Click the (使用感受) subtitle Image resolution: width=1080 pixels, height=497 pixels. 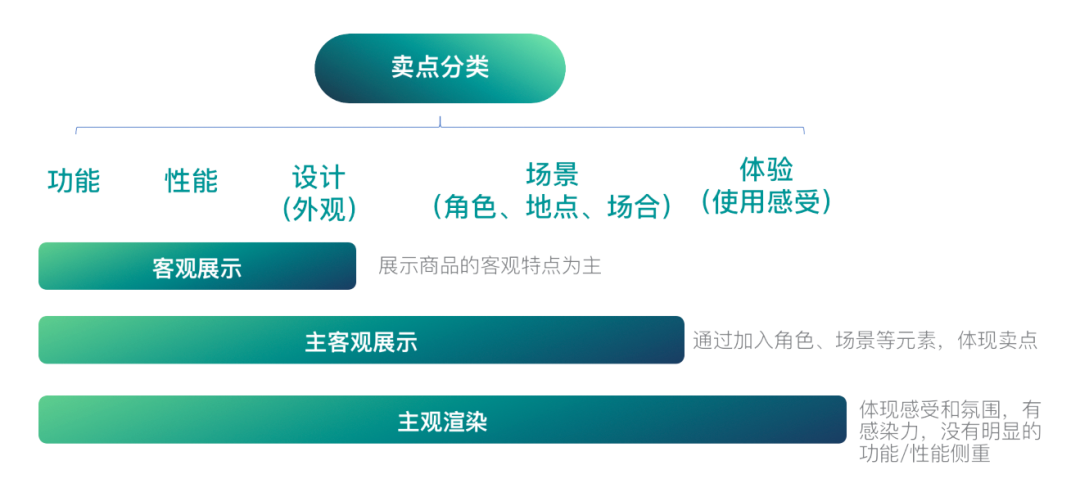(766, 202)
